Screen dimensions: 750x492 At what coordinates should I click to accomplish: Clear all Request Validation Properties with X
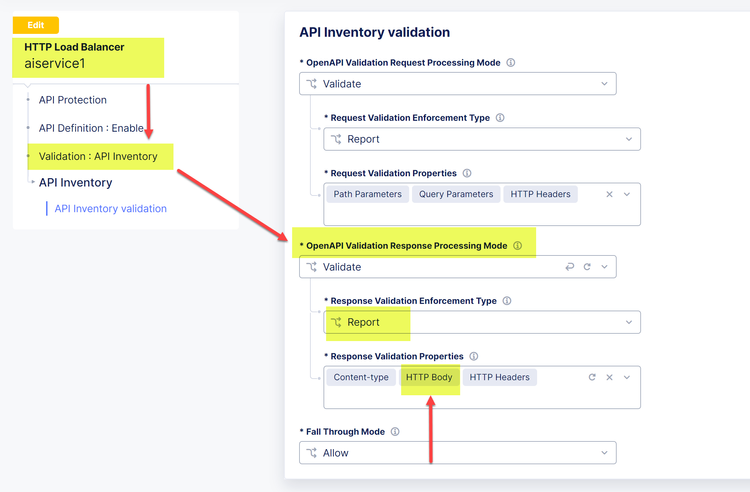click(x=610, y=194)
